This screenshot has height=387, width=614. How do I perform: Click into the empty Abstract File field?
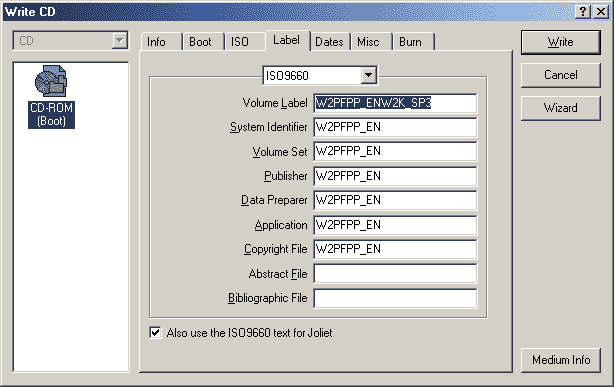pos(395,274)
